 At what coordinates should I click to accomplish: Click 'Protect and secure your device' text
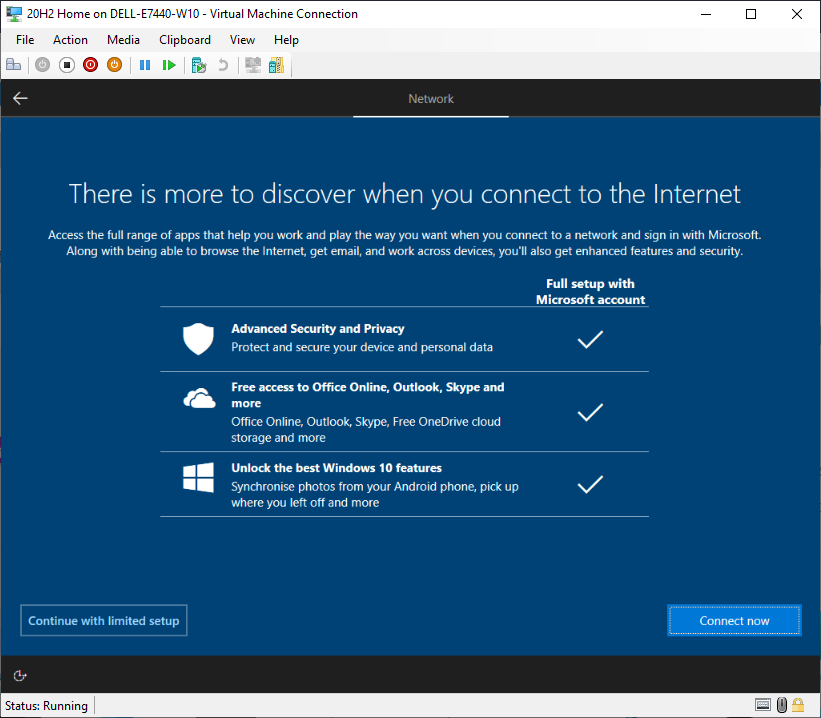pos(362,347)
